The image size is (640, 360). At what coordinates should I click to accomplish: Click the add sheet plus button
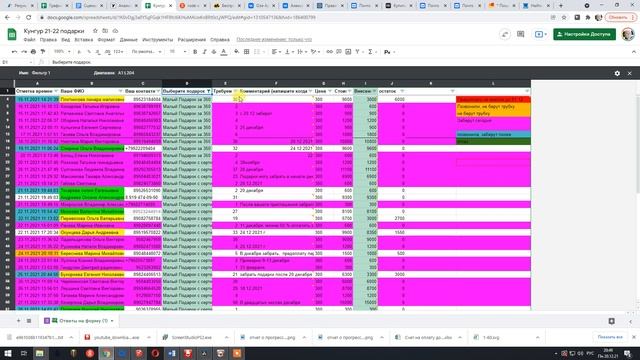pyautogui.click(x=18, y=321)
